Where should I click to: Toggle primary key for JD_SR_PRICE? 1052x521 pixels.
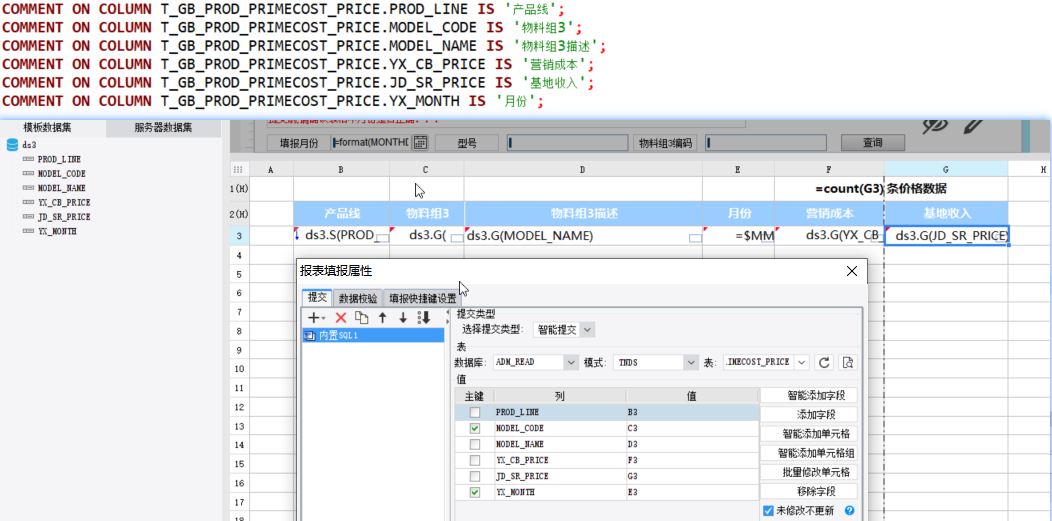pyautogui.click(x=475, y=476)
